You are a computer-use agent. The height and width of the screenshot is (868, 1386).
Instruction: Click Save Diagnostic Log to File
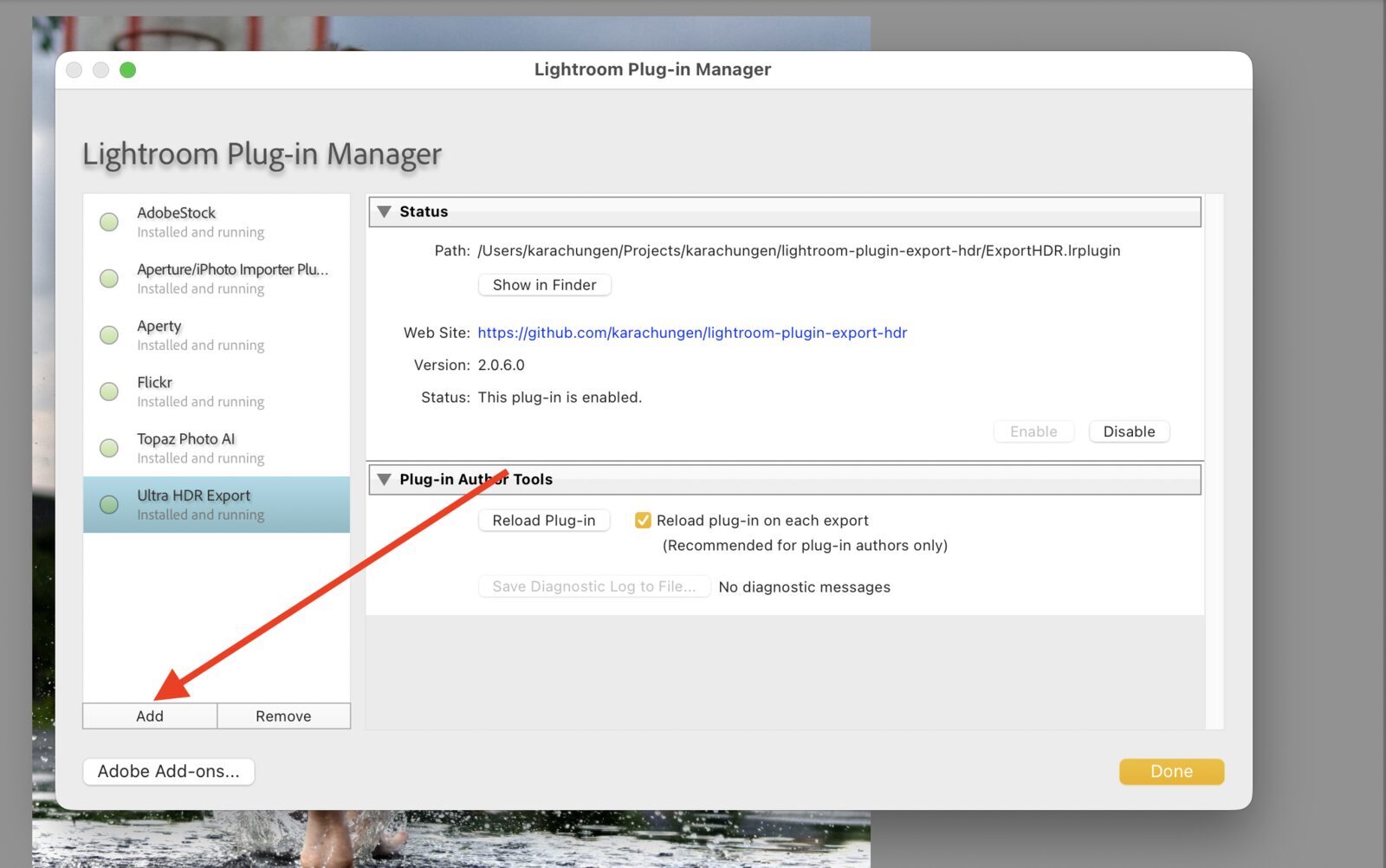594,586
